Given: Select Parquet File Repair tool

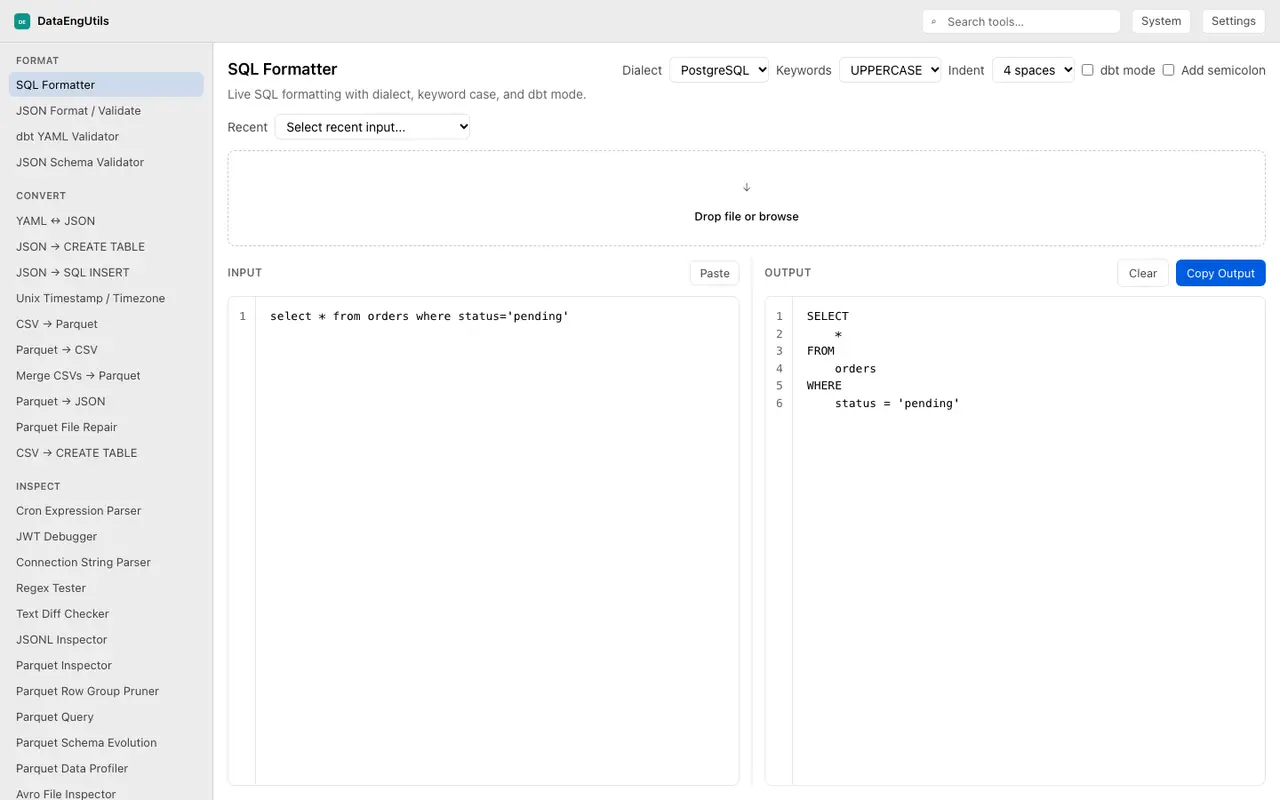Looking at the screenshot, I should [106, 427].
